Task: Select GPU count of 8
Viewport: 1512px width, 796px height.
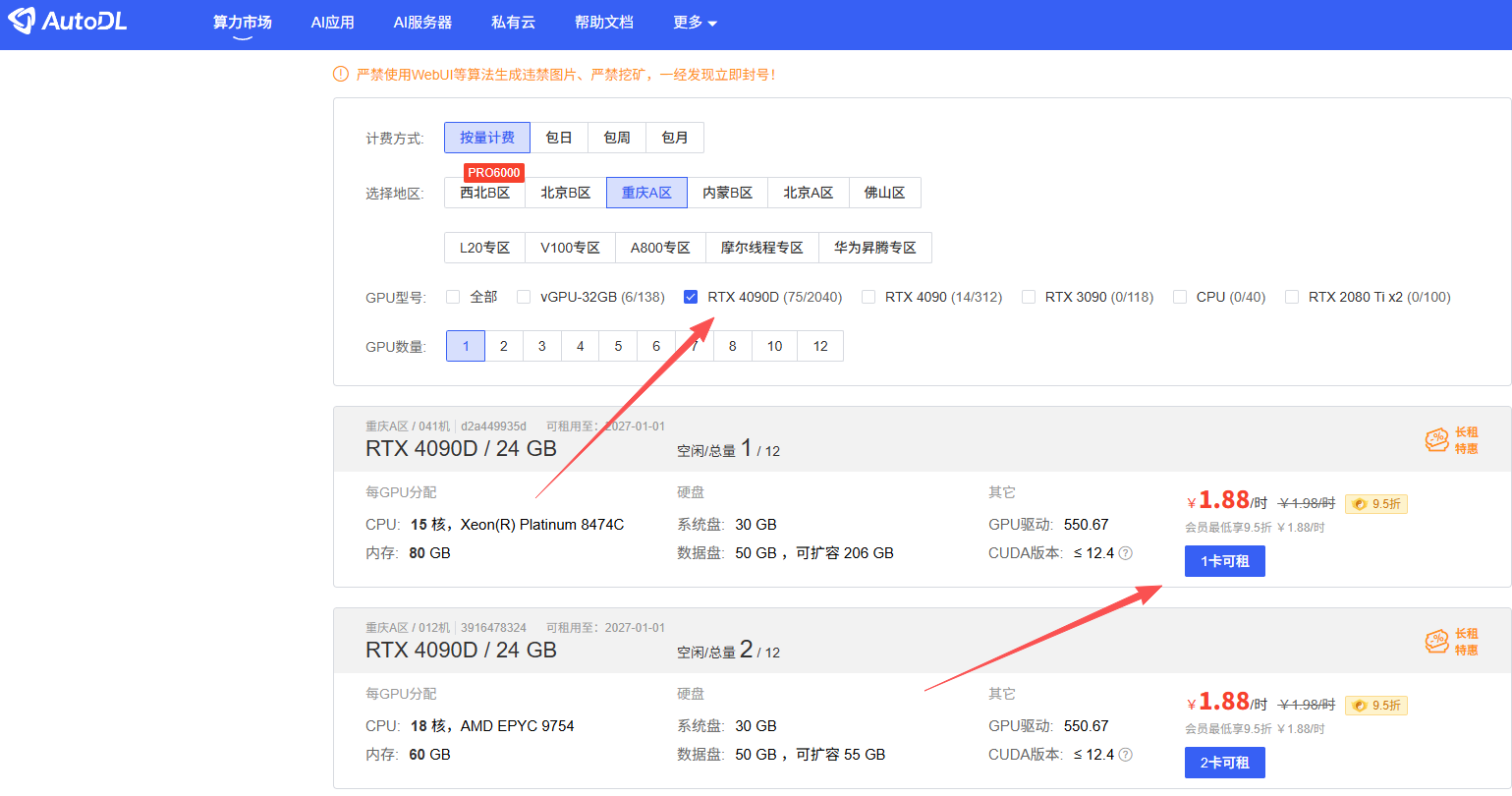Action: pyautogui.click(x=732, y=346)
